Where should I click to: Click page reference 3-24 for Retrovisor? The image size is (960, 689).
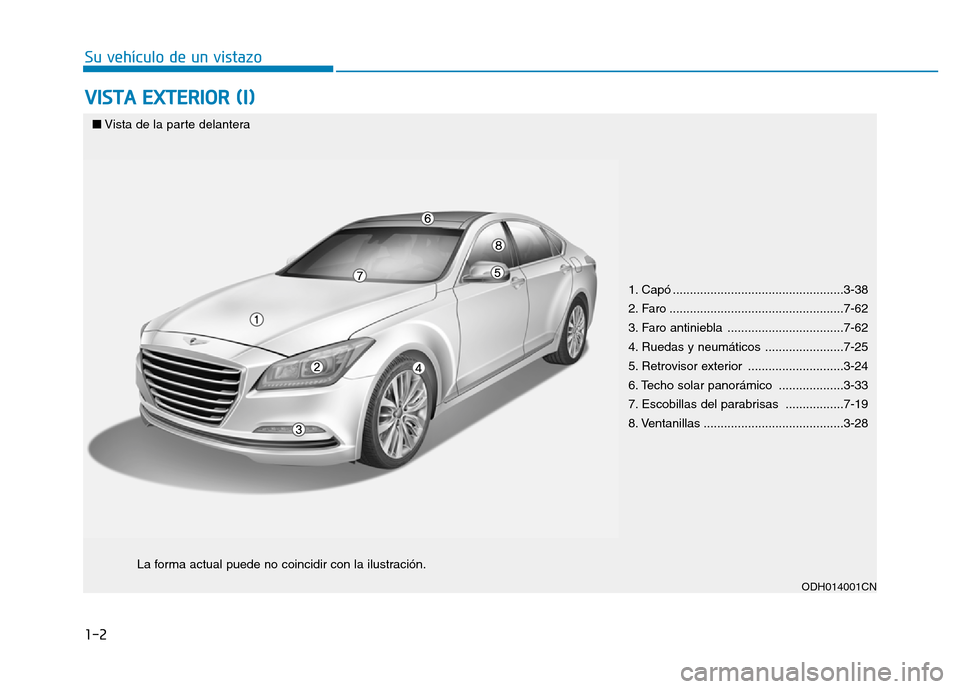click(856, 366)
